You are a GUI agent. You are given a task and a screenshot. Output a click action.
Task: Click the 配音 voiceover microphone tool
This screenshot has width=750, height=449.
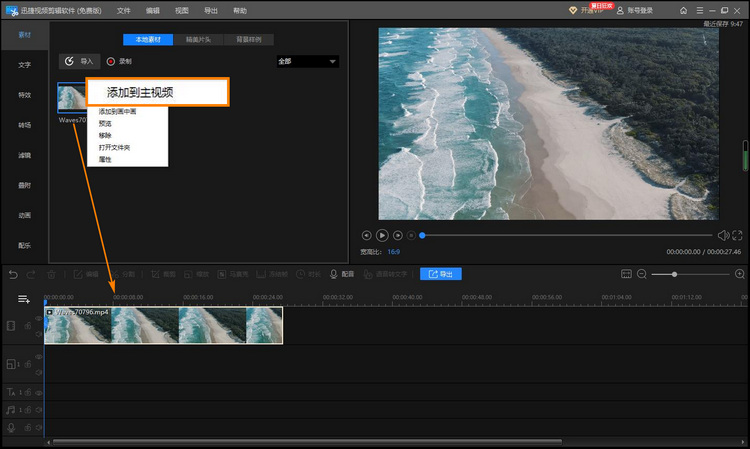click(342, 274)
